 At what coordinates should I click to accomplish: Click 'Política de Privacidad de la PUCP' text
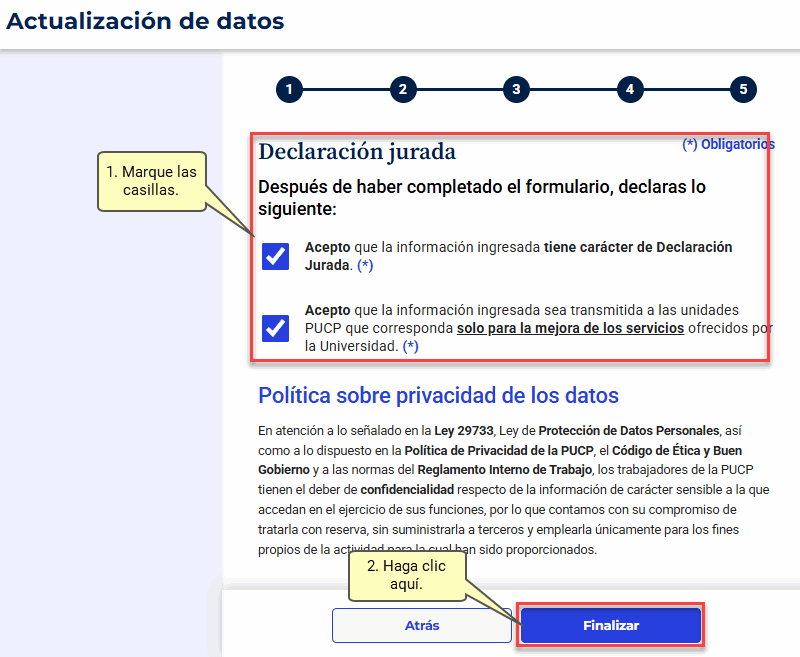coord(499,450)
